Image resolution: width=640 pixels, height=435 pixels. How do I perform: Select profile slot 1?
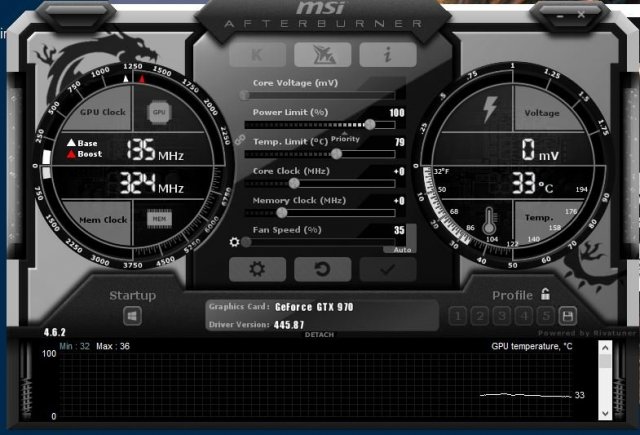[458, 316]
